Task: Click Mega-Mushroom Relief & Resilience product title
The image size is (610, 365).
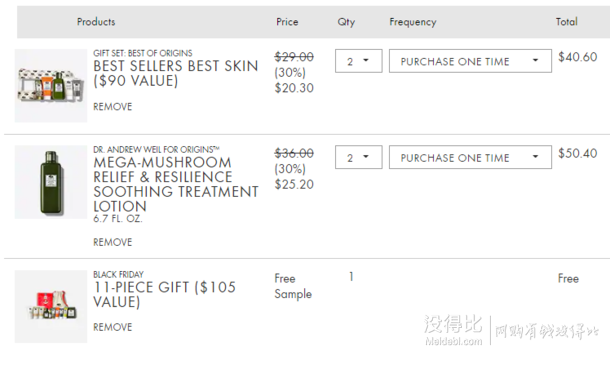Action: point(176,184)
